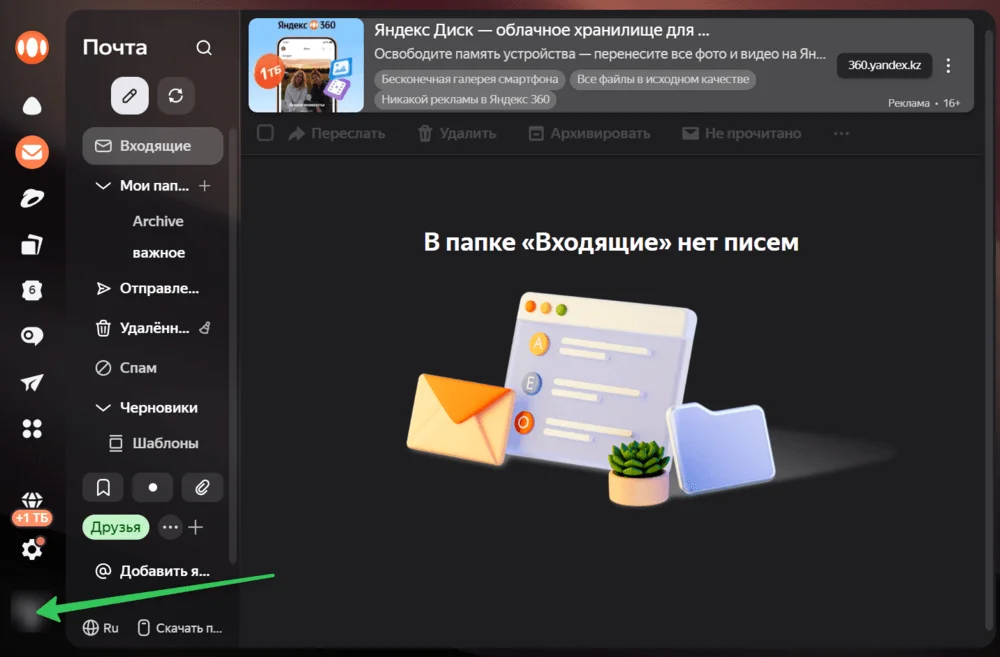Click the Переслать forward button

tap(337, 133)
